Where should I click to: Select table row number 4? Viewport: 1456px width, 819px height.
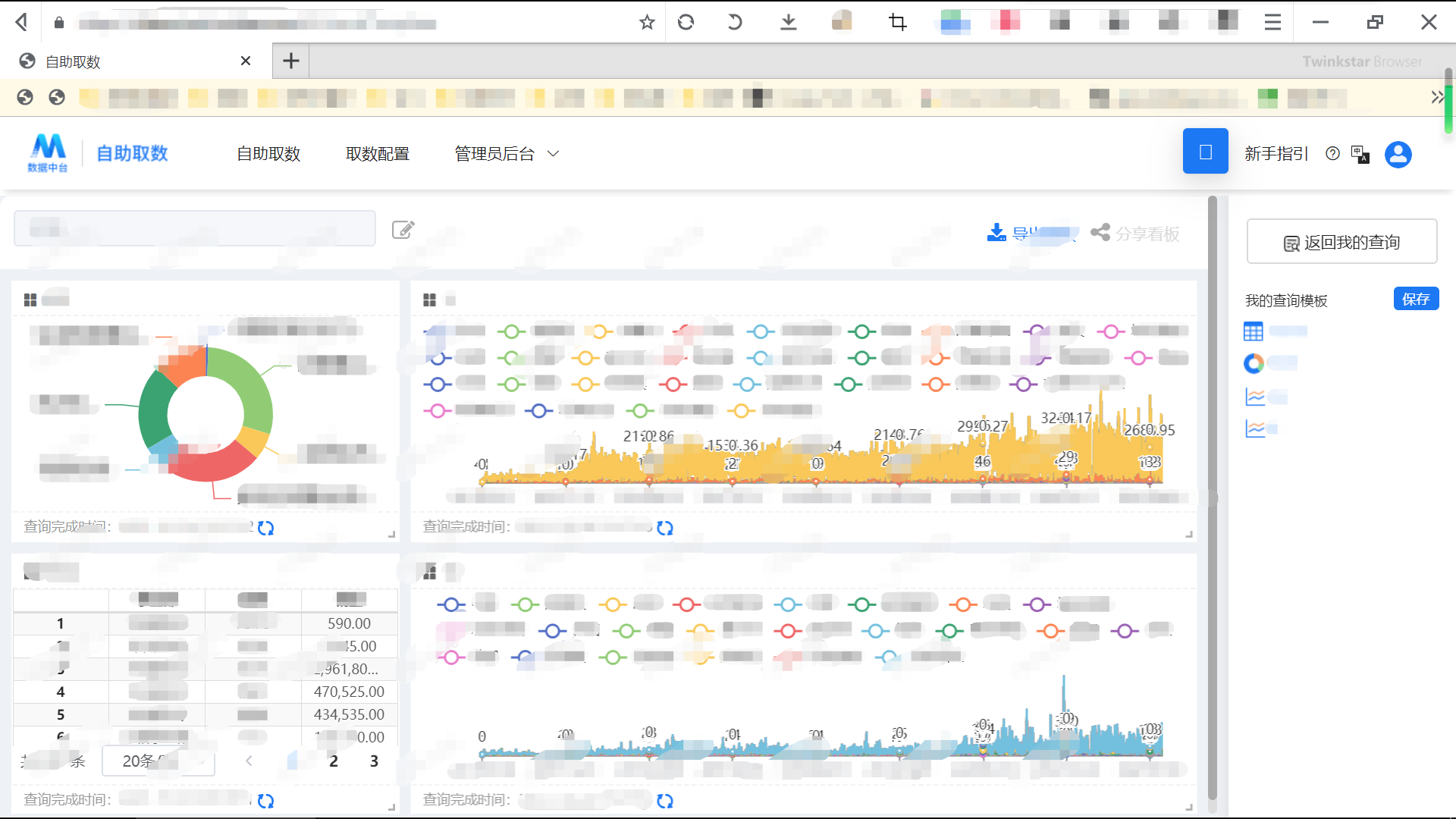tap(61, 692)
